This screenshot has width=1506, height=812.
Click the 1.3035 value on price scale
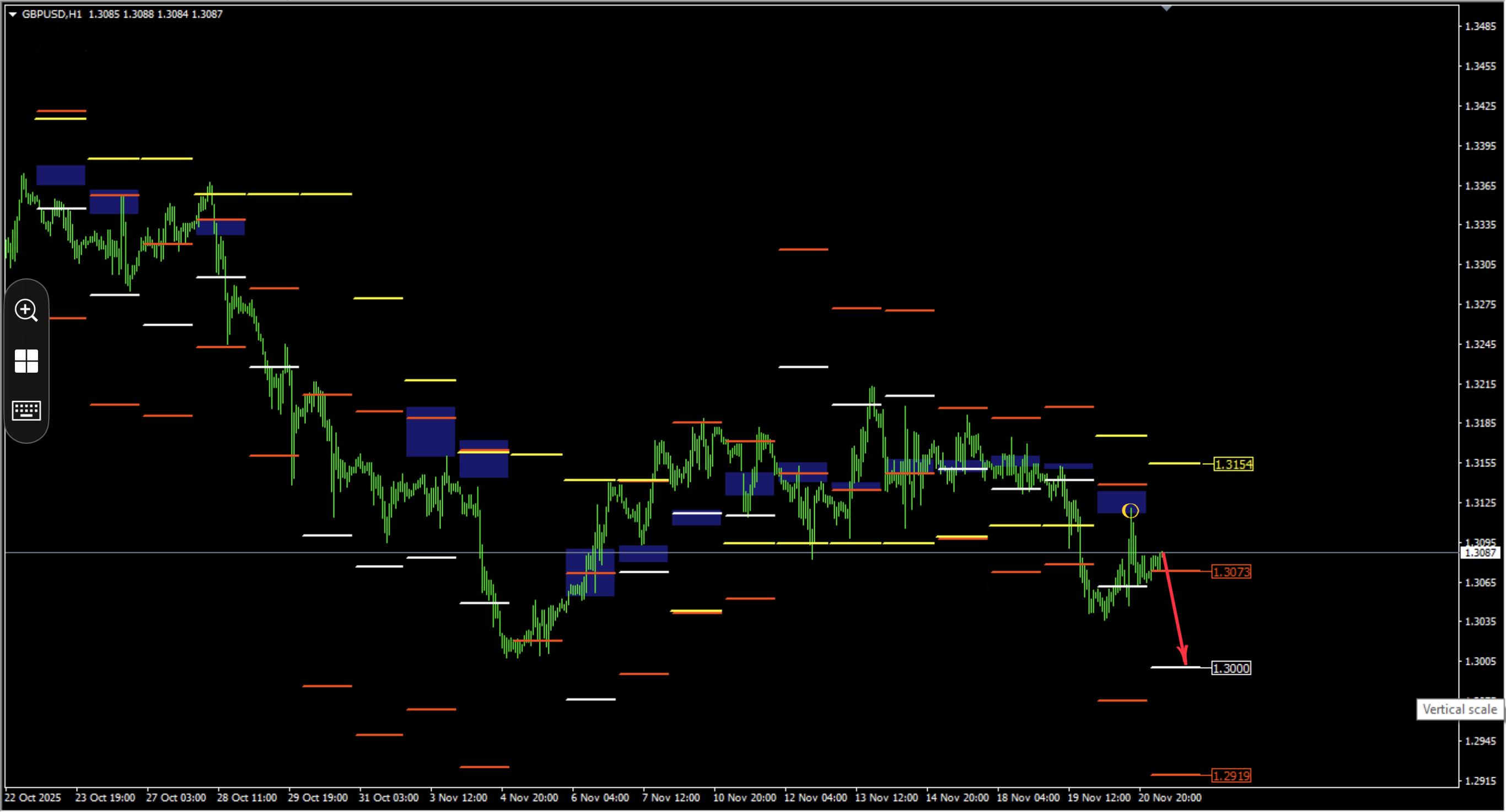[1480, 621]
